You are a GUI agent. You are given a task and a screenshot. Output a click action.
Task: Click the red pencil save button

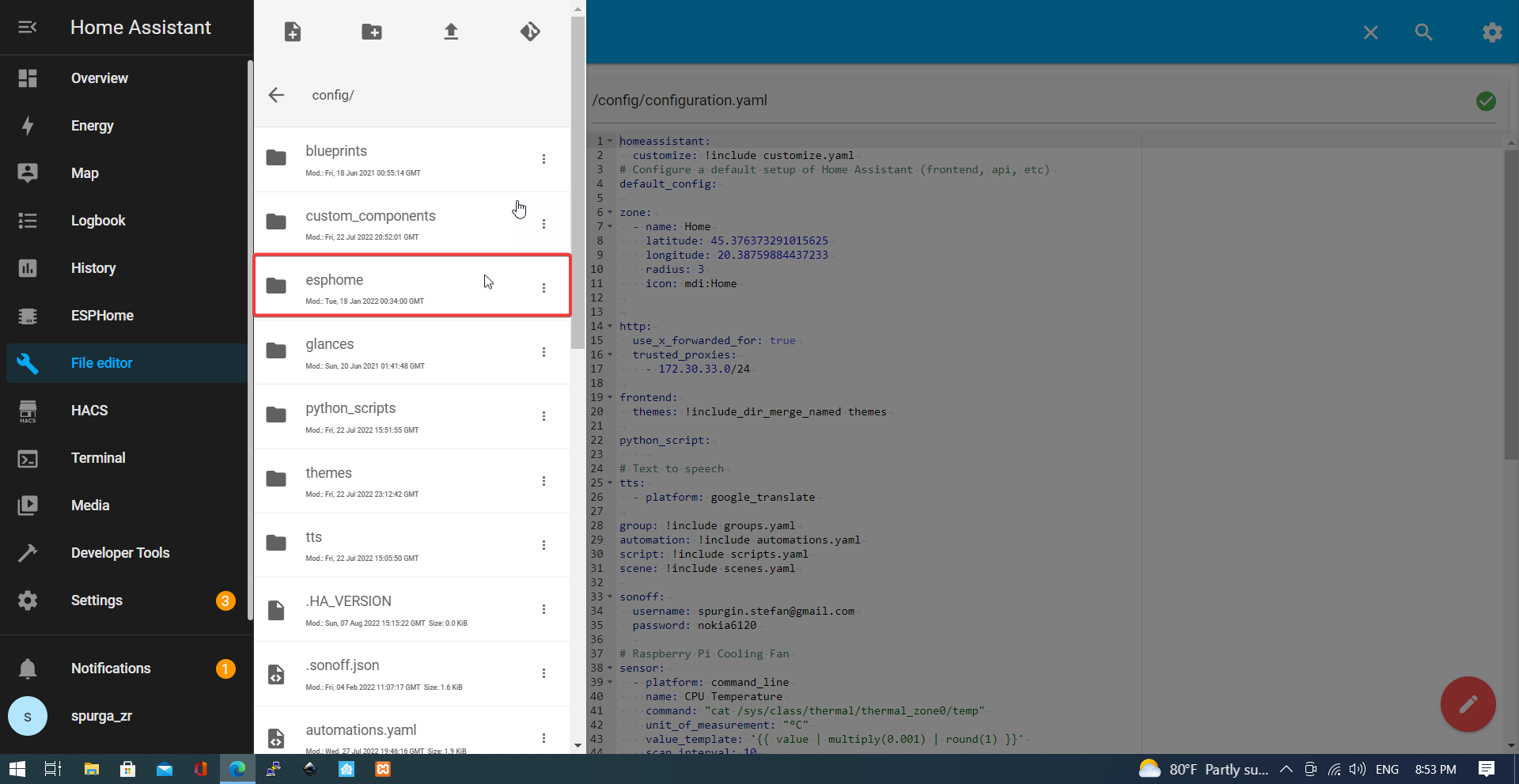tap(1468, 704)
